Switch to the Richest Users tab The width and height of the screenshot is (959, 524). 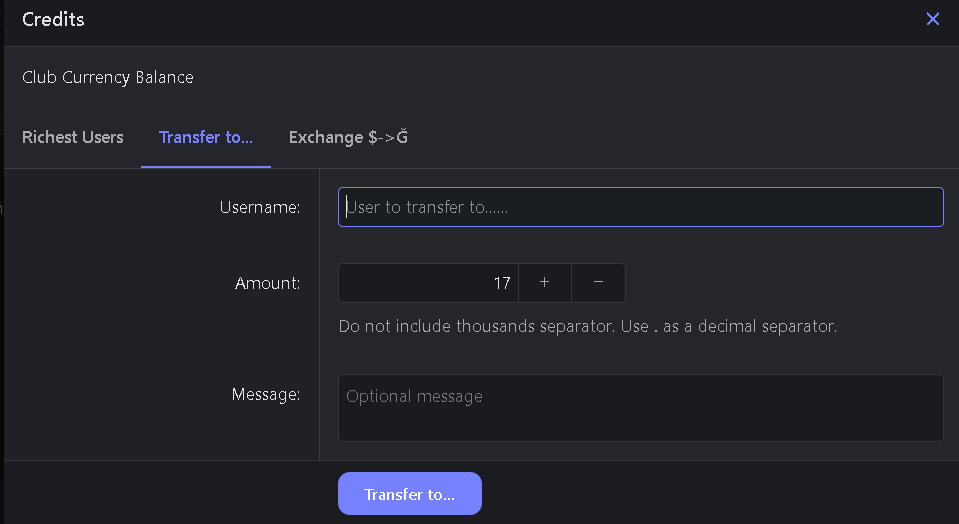[x=73, y=137]
